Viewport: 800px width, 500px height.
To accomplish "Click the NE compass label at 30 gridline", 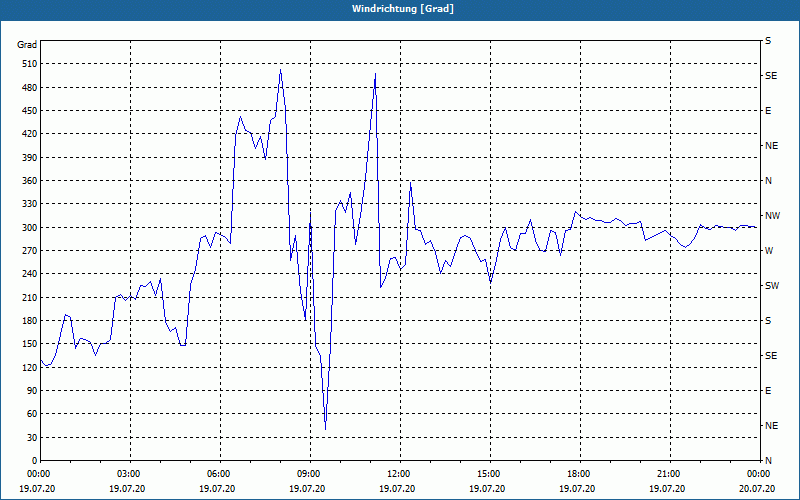I will point(772,426).
